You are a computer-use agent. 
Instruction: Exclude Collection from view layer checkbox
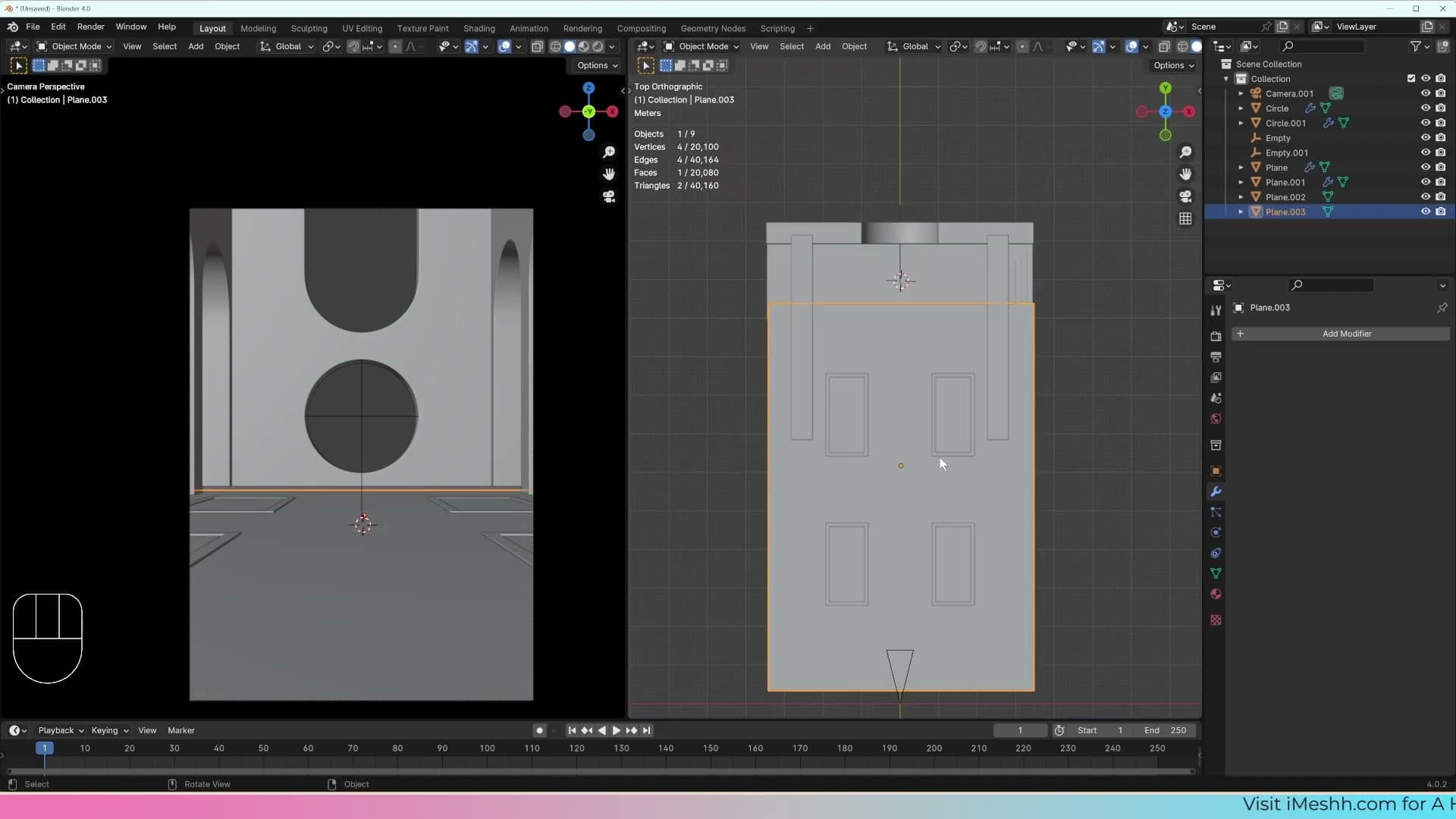click(1411, 78)
